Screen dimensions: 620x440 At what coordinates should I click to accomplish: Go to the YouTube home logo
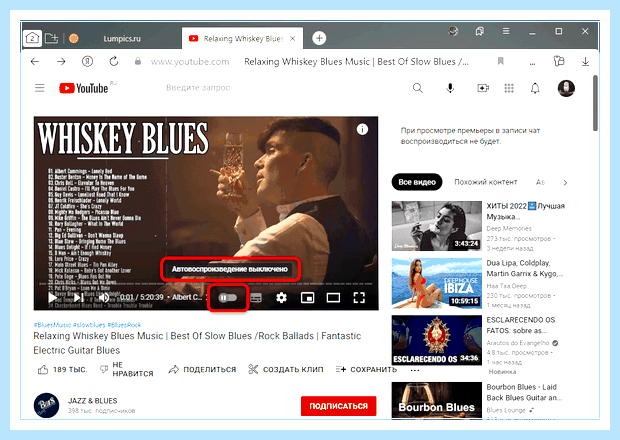coord(83,88)
